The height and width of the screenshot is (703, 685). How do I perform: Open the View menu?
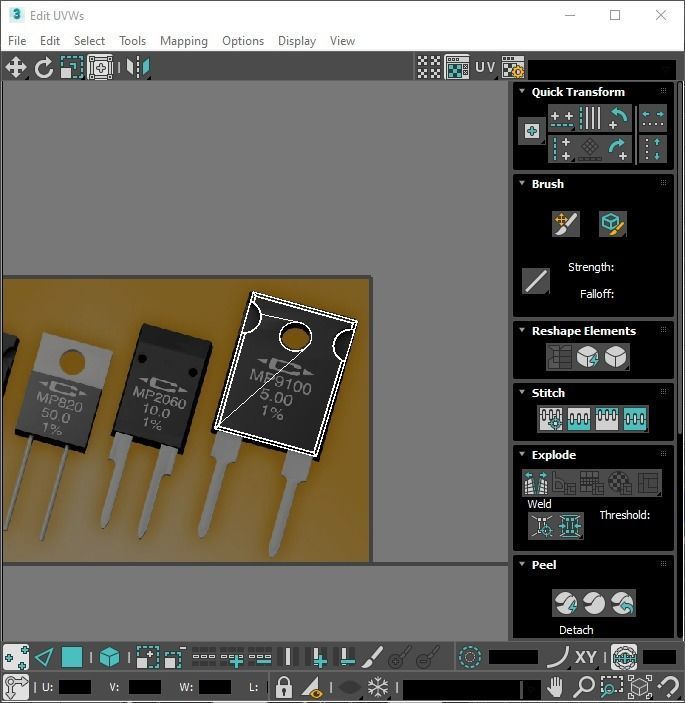(342, 41)
